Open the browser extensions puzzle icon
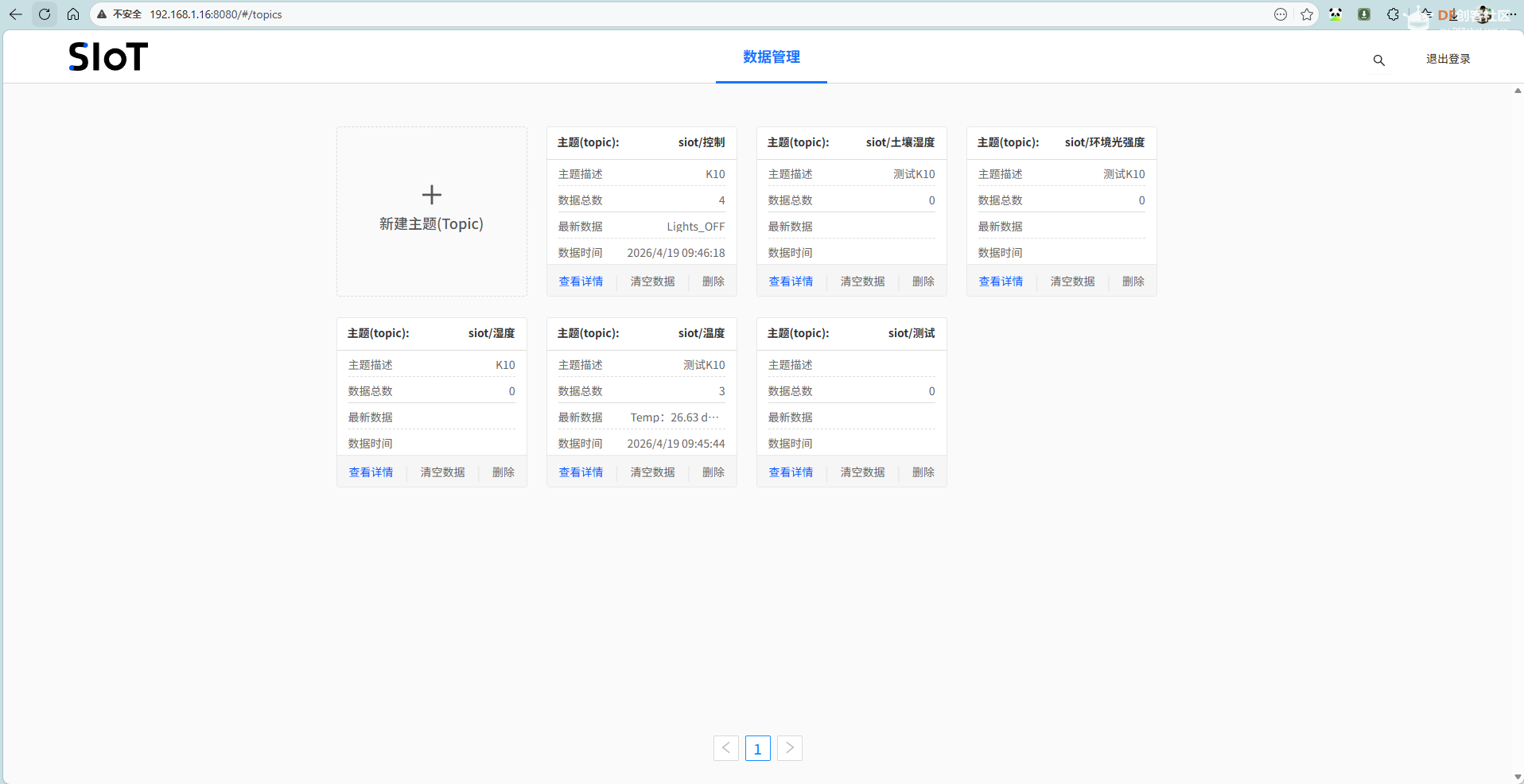Viewport: 1524px width, 784px height. tap(1392, 14)
